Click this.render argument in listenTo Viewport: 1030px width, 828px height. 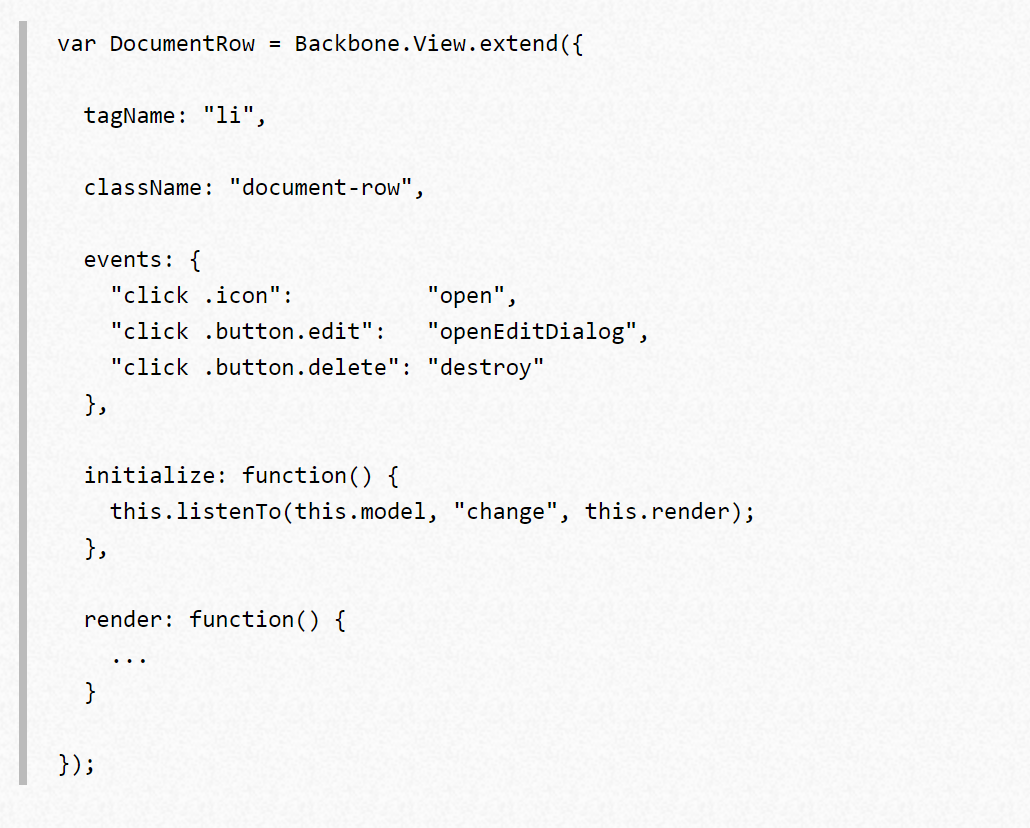point(657,512)
